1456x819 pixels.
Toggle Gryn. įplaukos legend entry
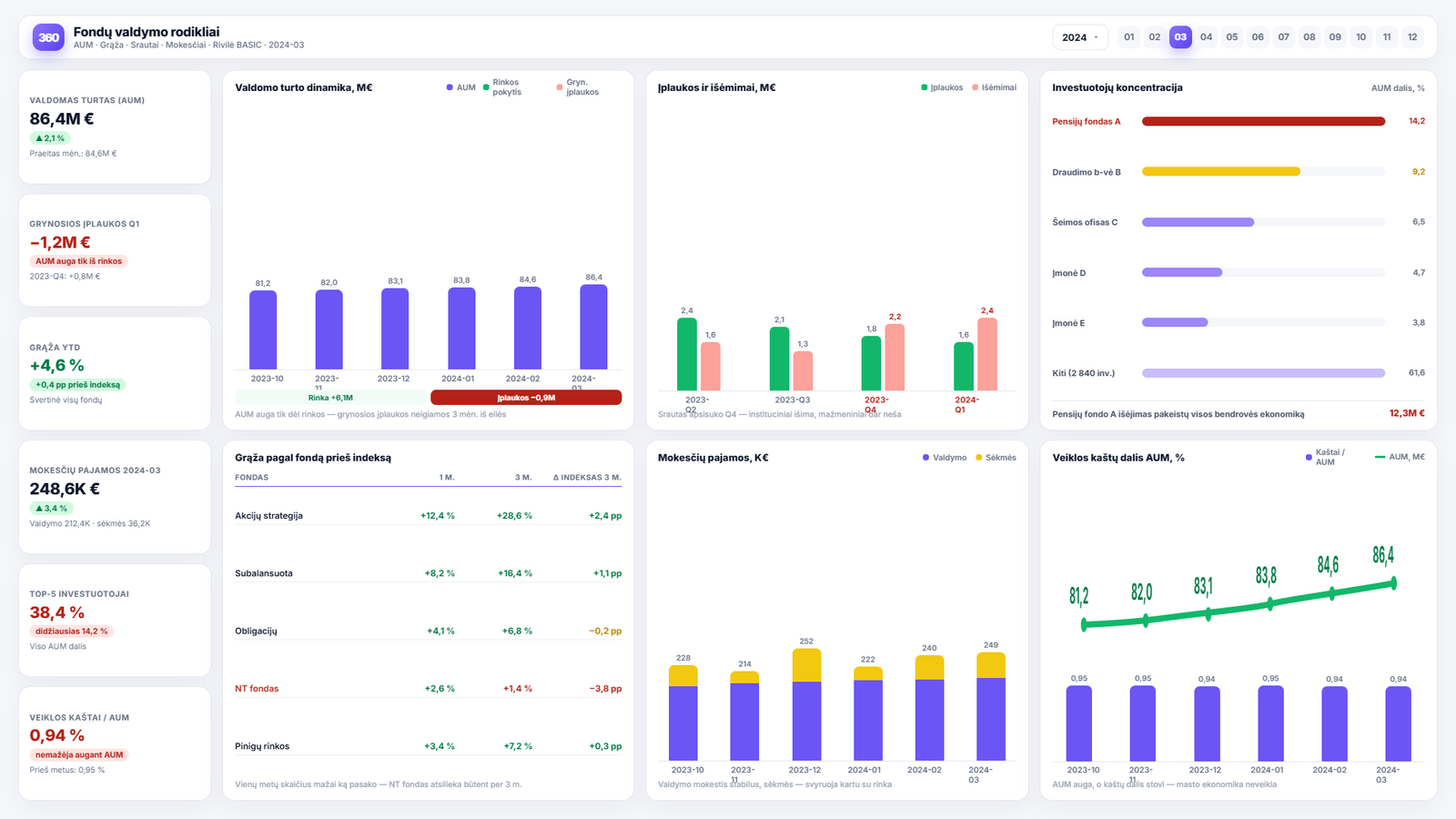[x=578, y=87]
